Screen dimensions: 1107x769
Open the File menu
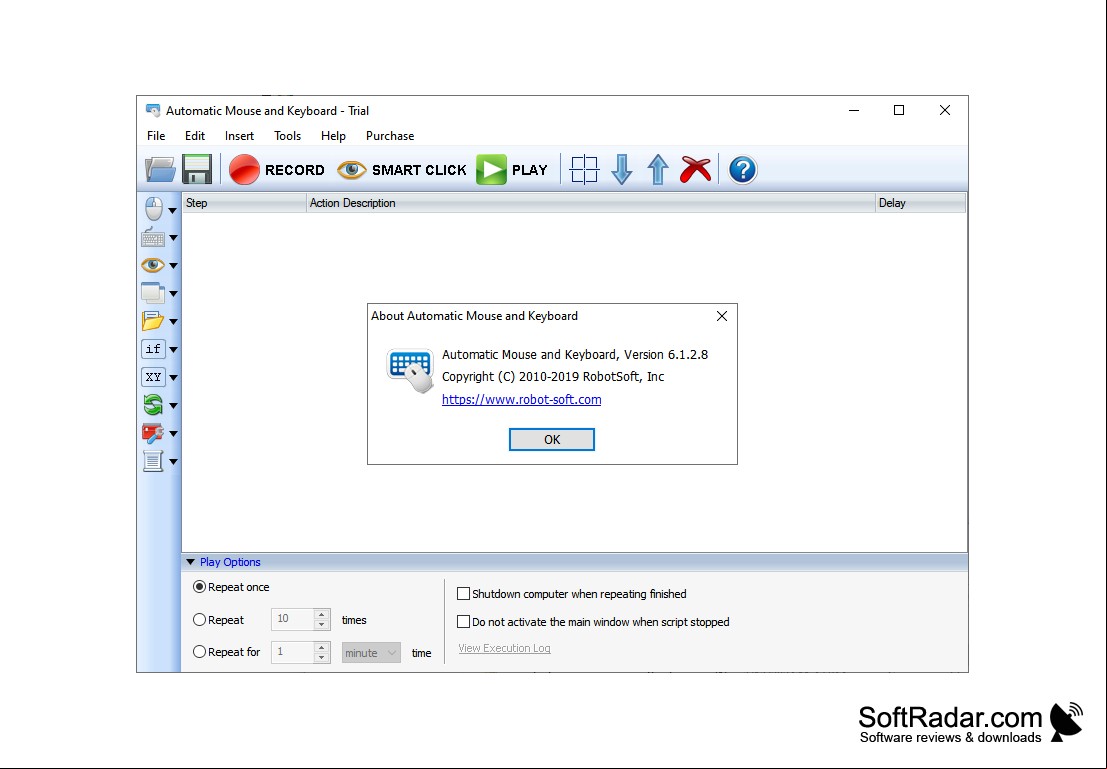pos(156,136)
